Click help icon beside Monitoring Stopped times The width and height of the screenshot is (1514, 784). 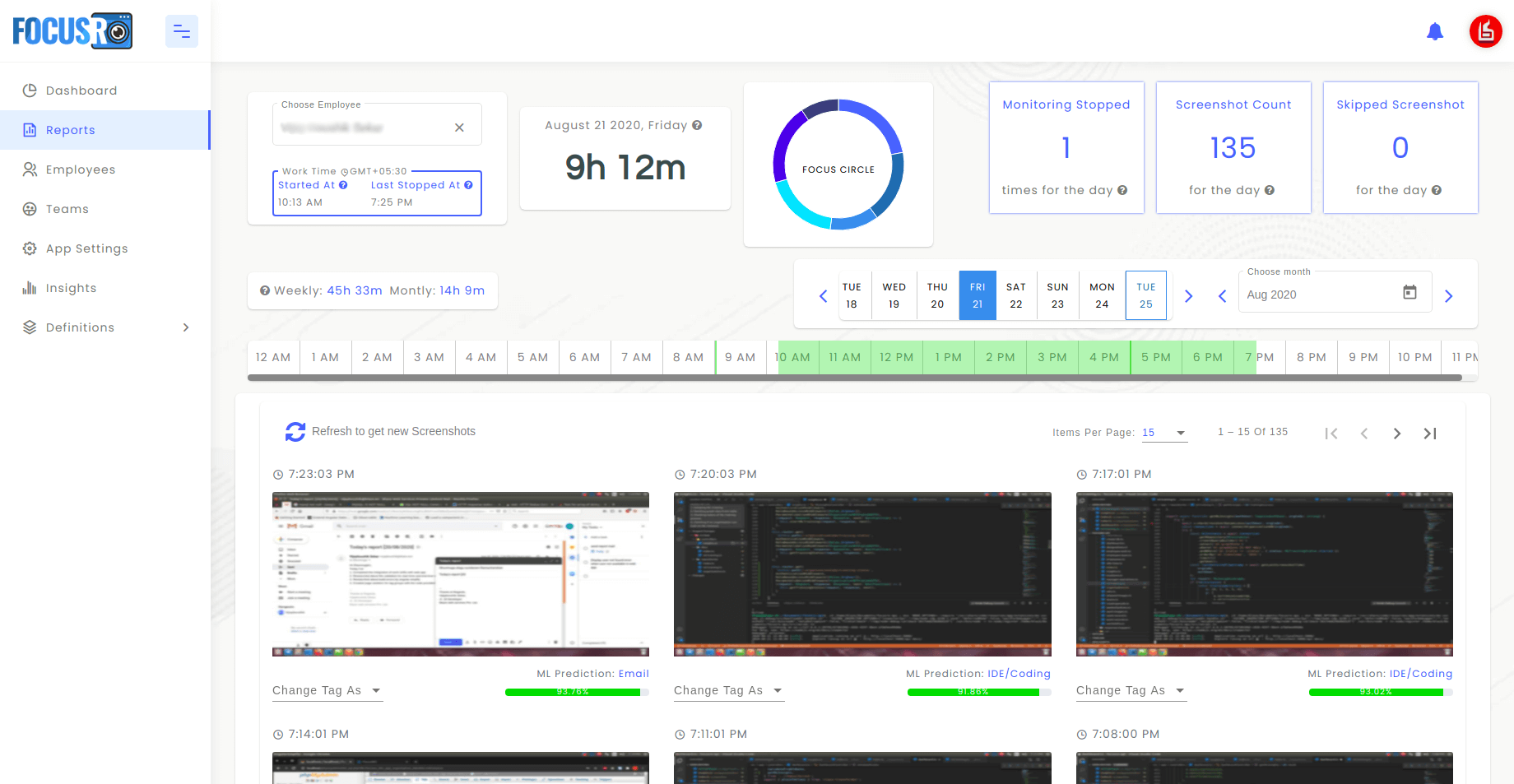click(x=1122, y=190)
